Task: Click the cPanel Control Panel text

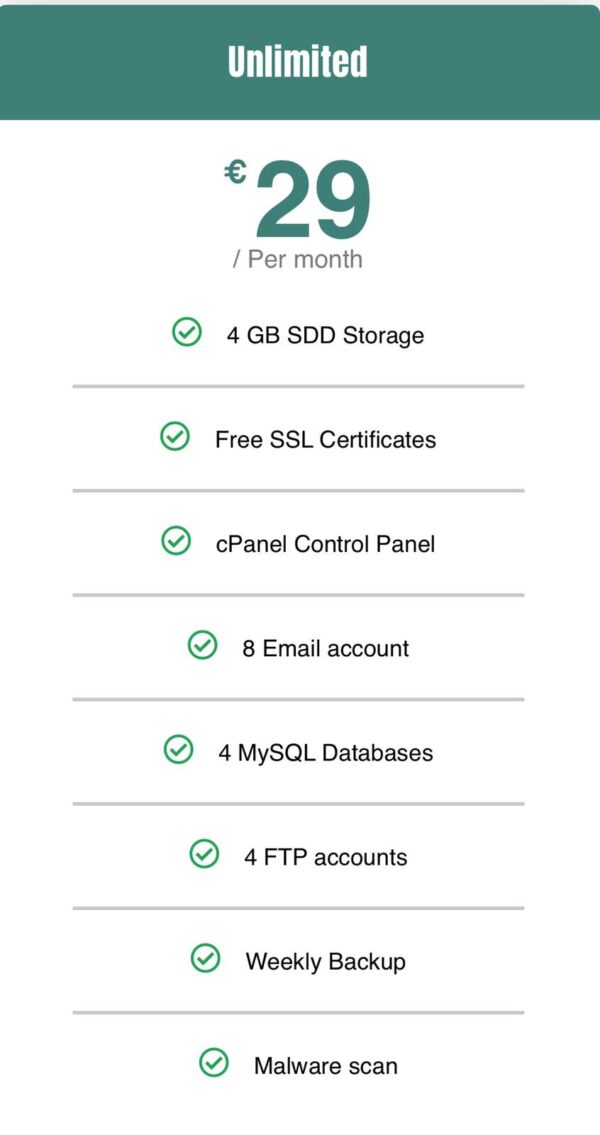Action: pos(326,544)
